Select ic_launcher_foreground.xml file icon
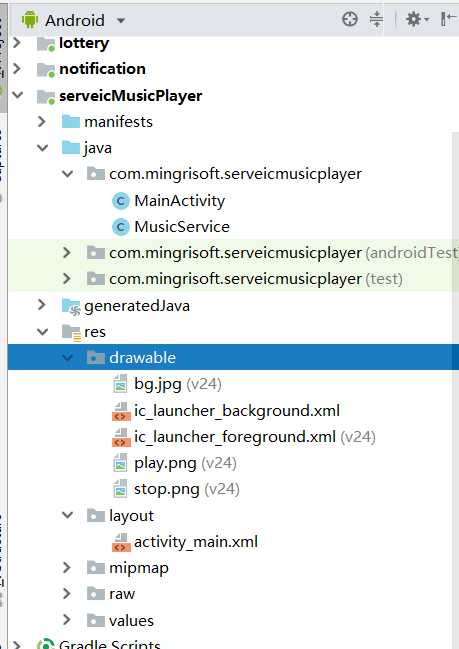 (121, 437)
